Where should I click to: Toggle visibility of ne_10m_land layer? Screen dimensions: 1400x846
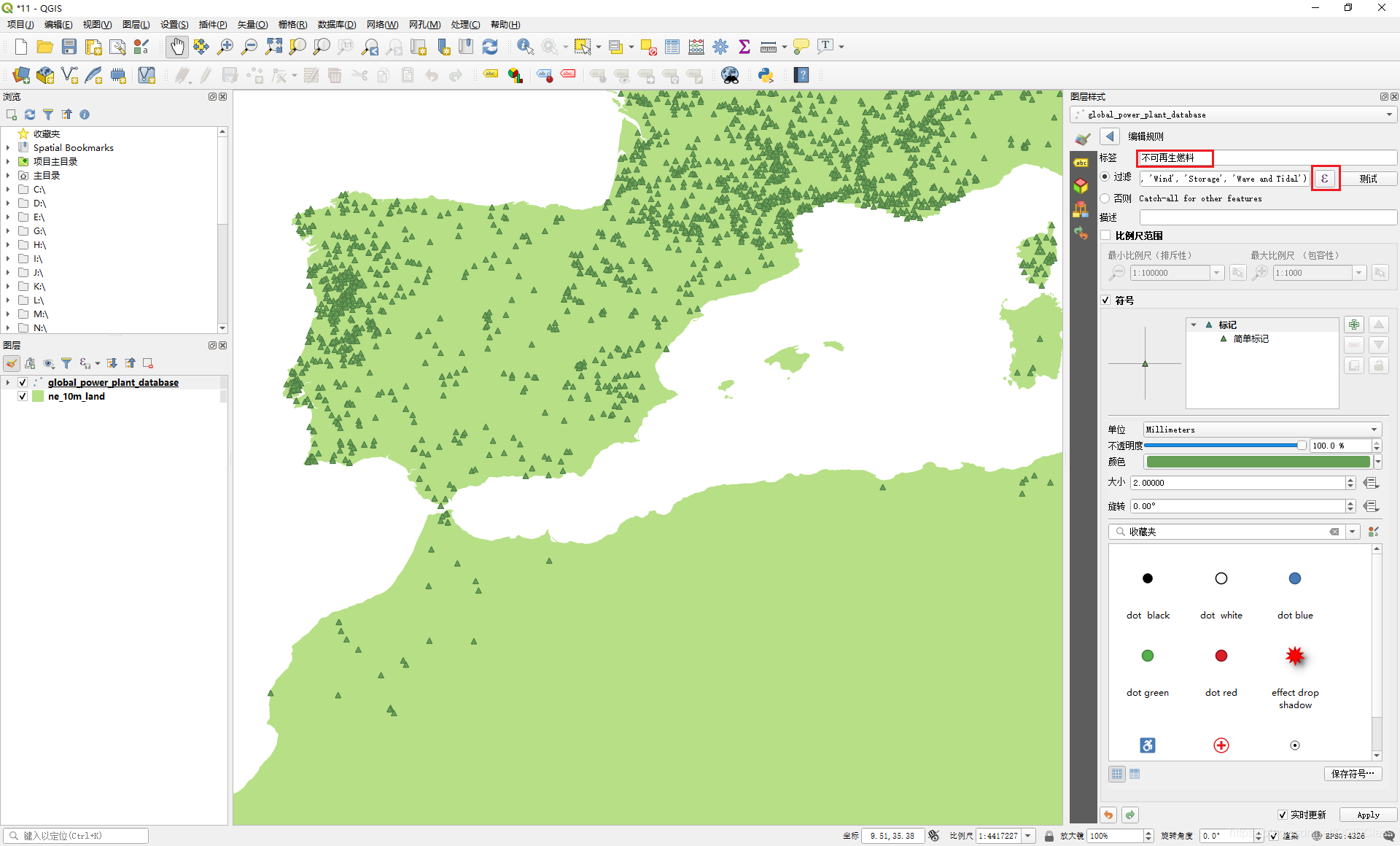point(22,396)
